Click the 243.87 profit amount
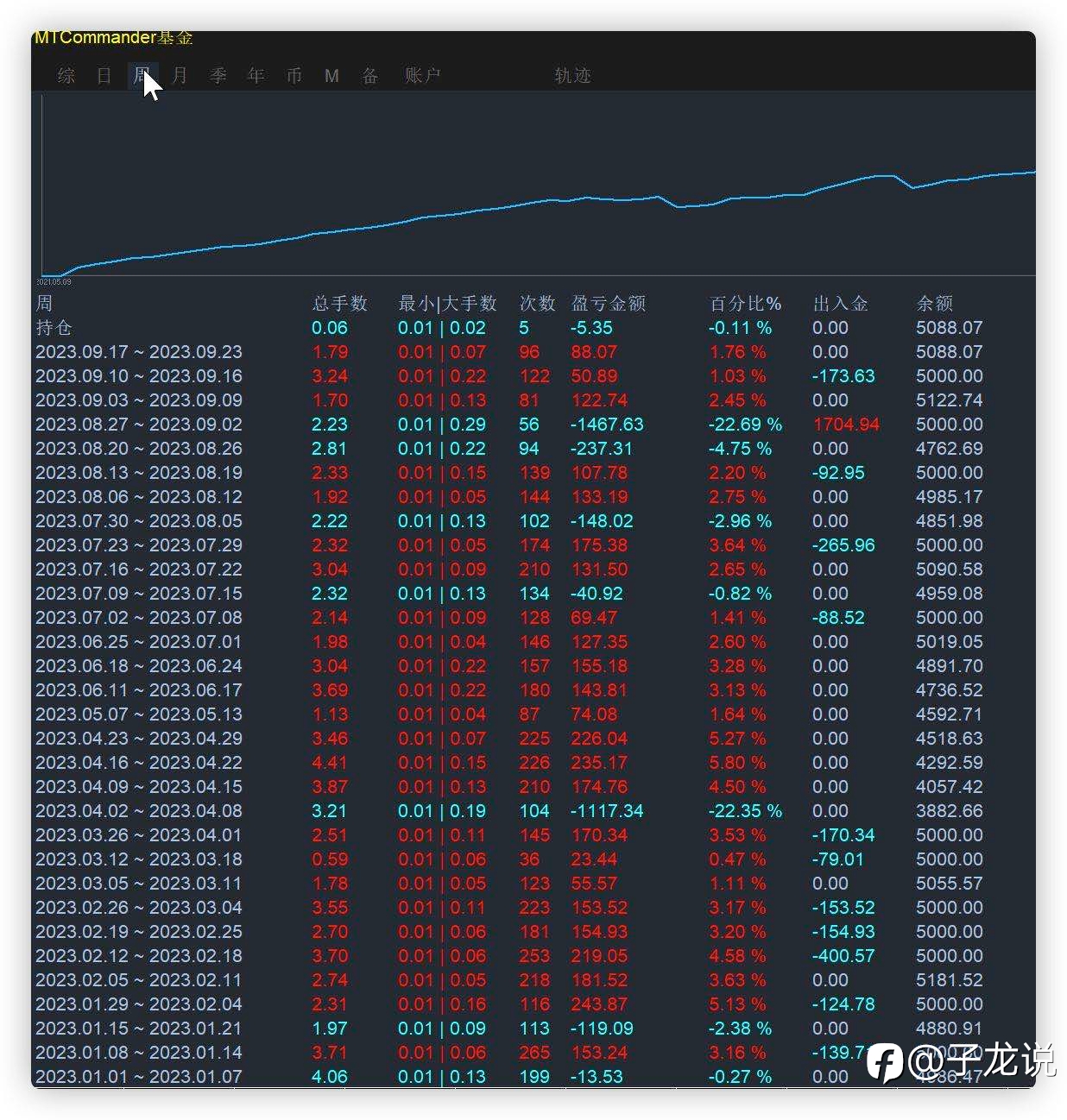 (x=599, y=1004)
